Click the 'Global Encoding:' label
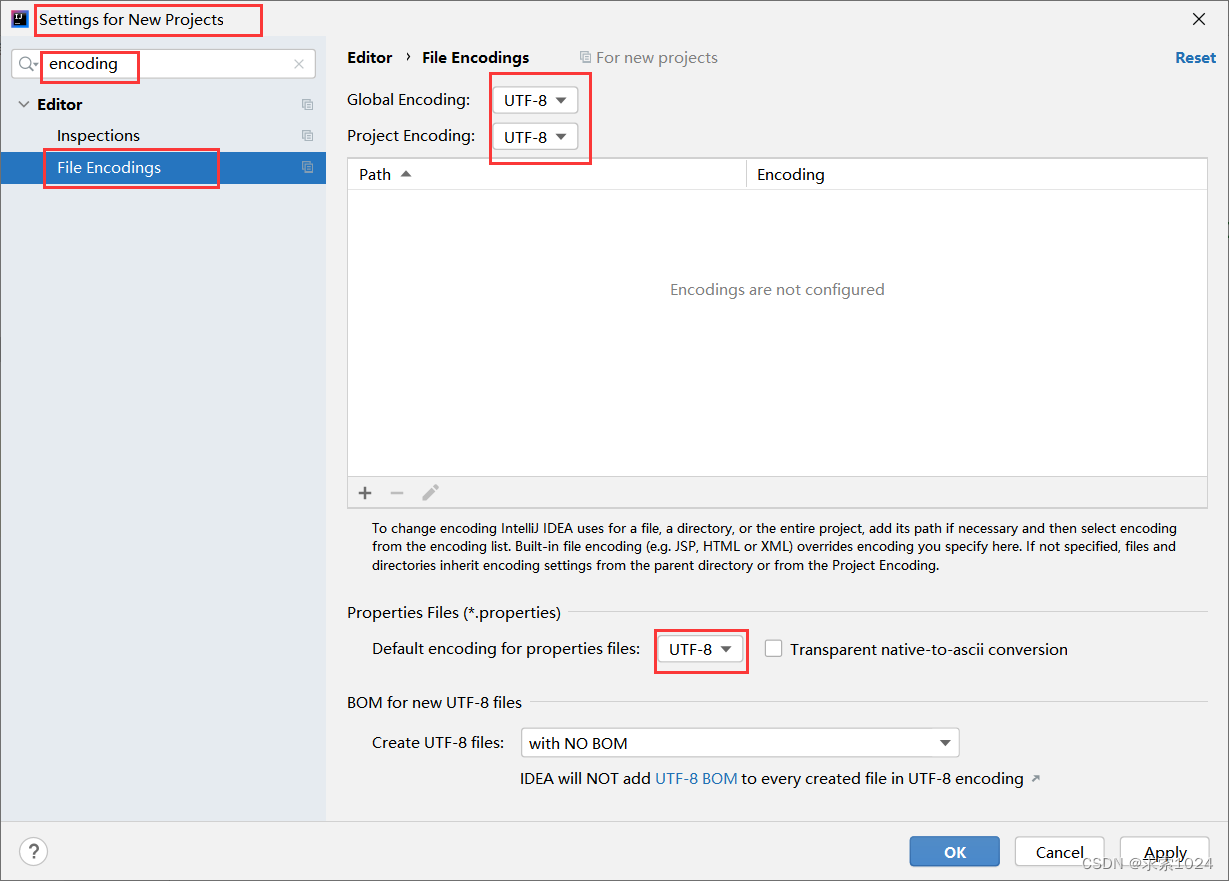This screenshot has height=881, width=1229. click(408, 100)
